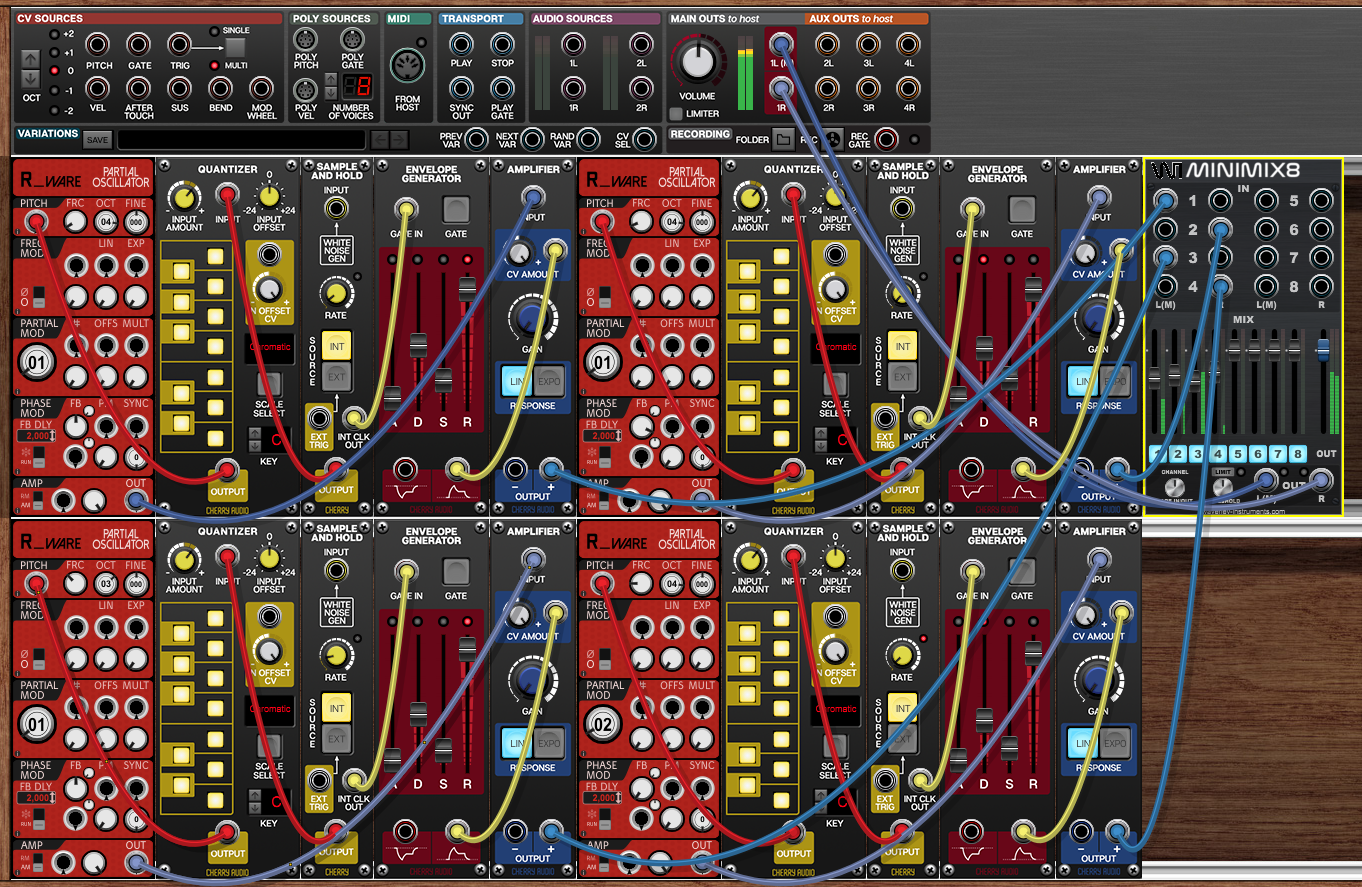Mute channel 5 button on MiniMix8
Image resolution: width=1362 pixels, height=887 pixels.
click(1237, 453)
